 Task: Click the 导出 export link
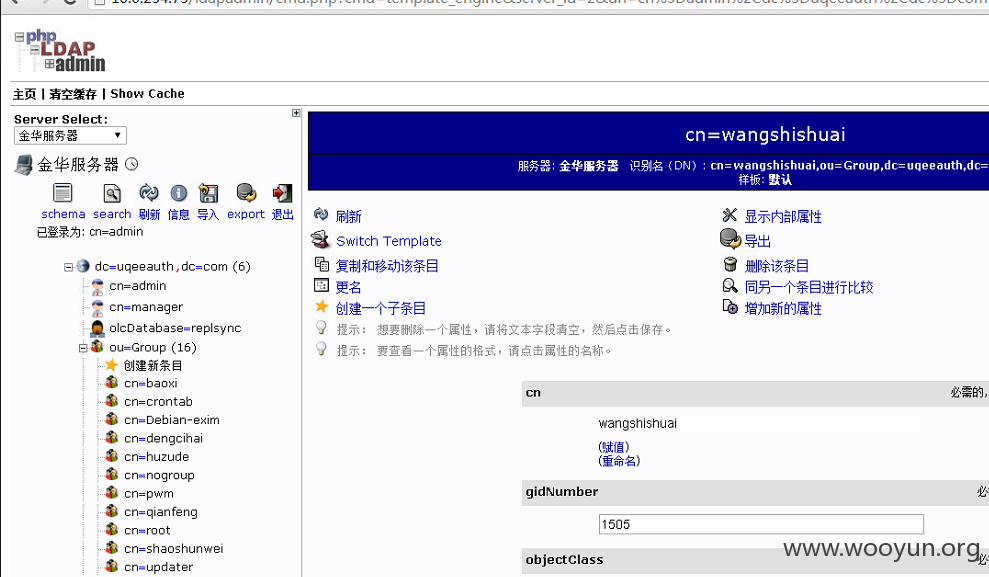coord(758,242)
